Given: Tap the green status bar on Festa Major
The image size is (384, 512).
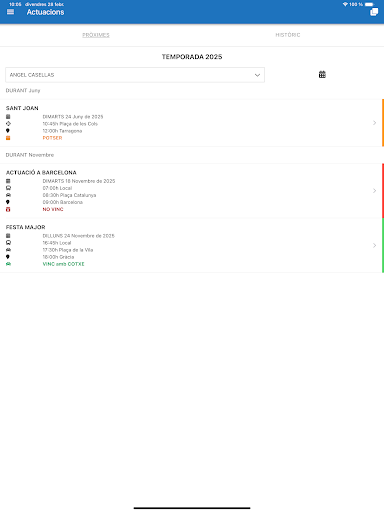Looking at the screenshot, I should (383, 245).
